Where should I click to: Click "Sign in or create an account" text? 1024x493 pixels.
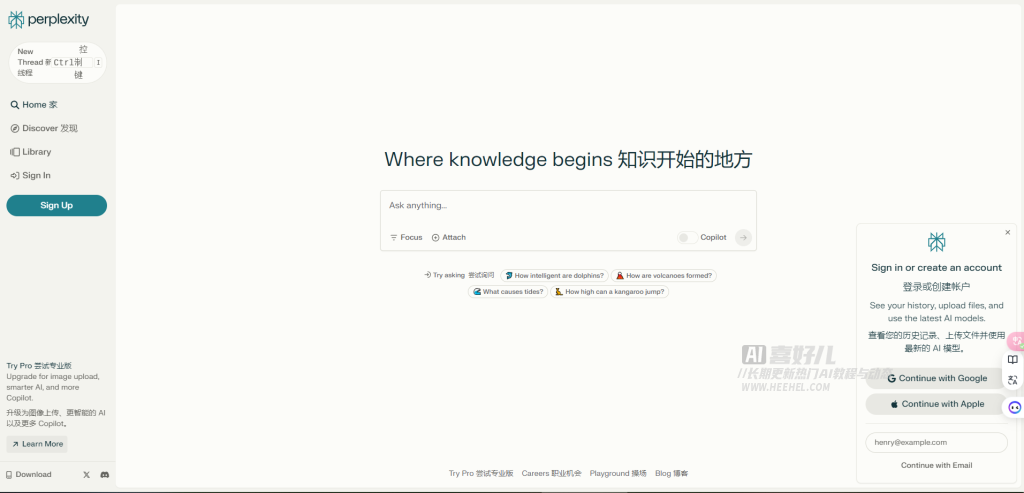(936, 268)
